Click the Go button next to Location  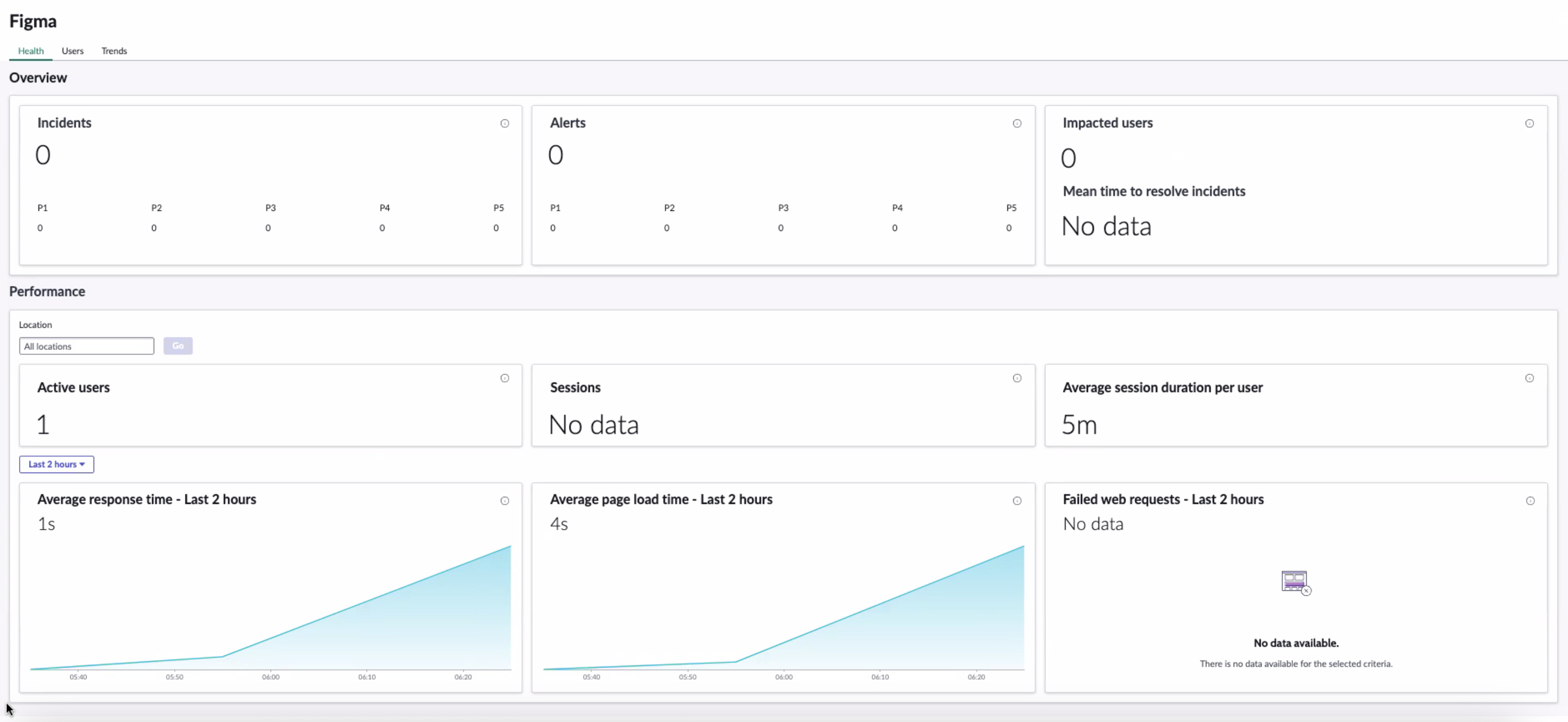point(178,346)
